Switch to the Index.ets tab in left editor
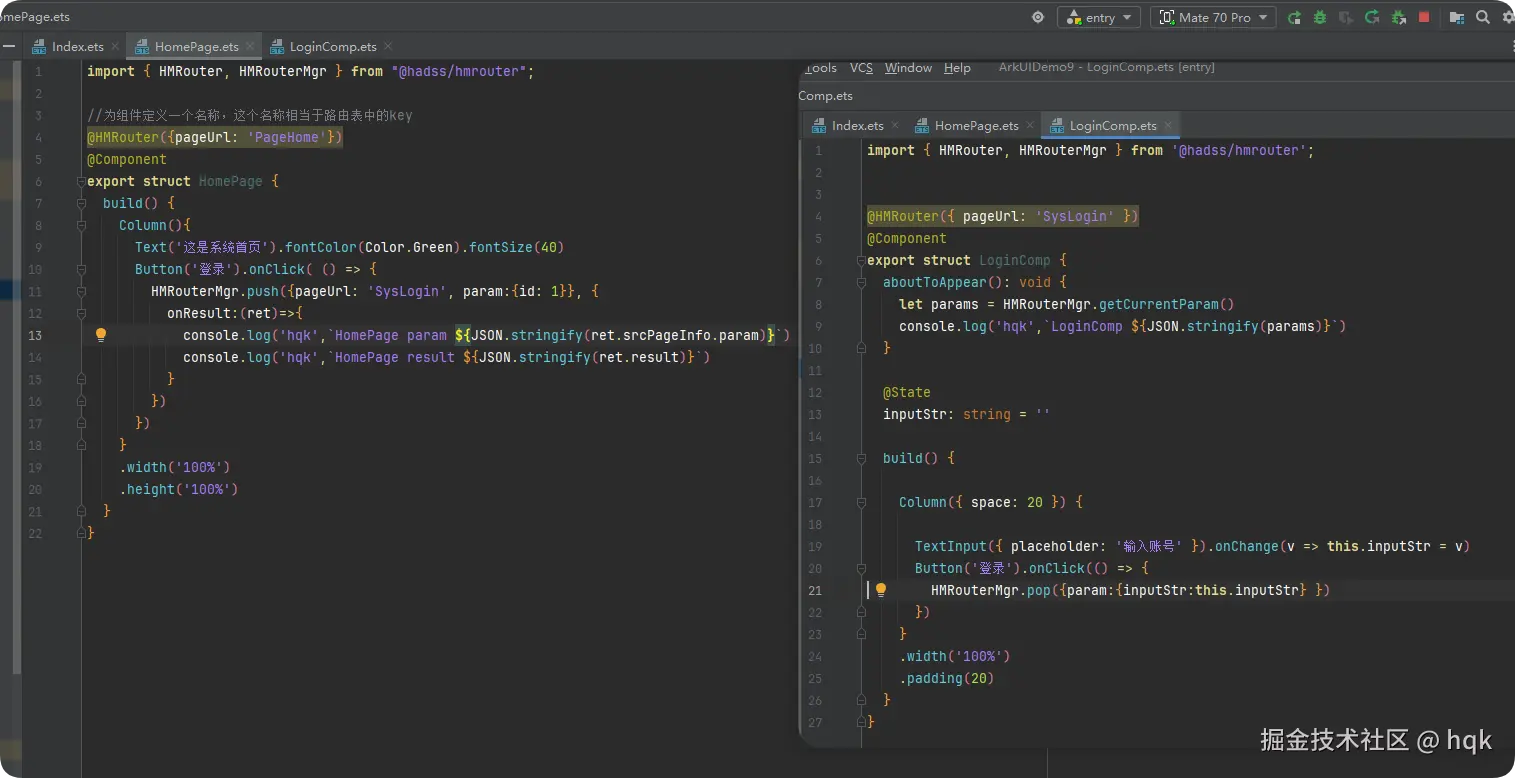This screenshot has height=778, width=1515. point(77,46)
